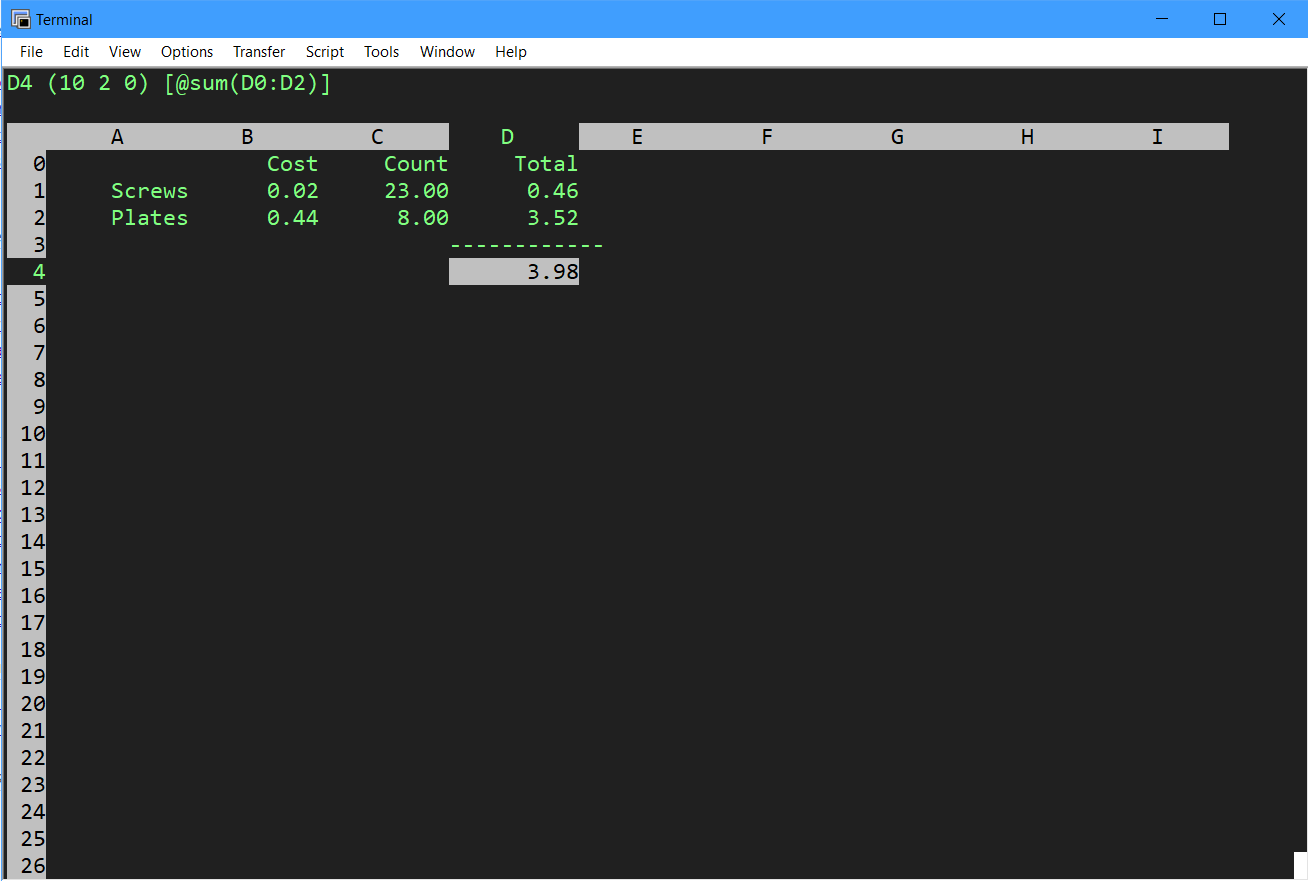
Task: Click the 3.52 total cell
Action: coord(553,218)
